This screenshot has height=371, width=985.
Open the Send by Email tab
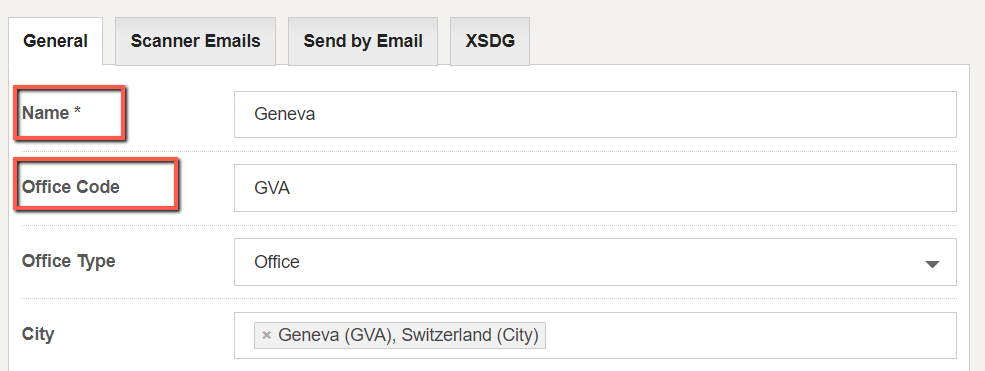[x=363, y=41]
